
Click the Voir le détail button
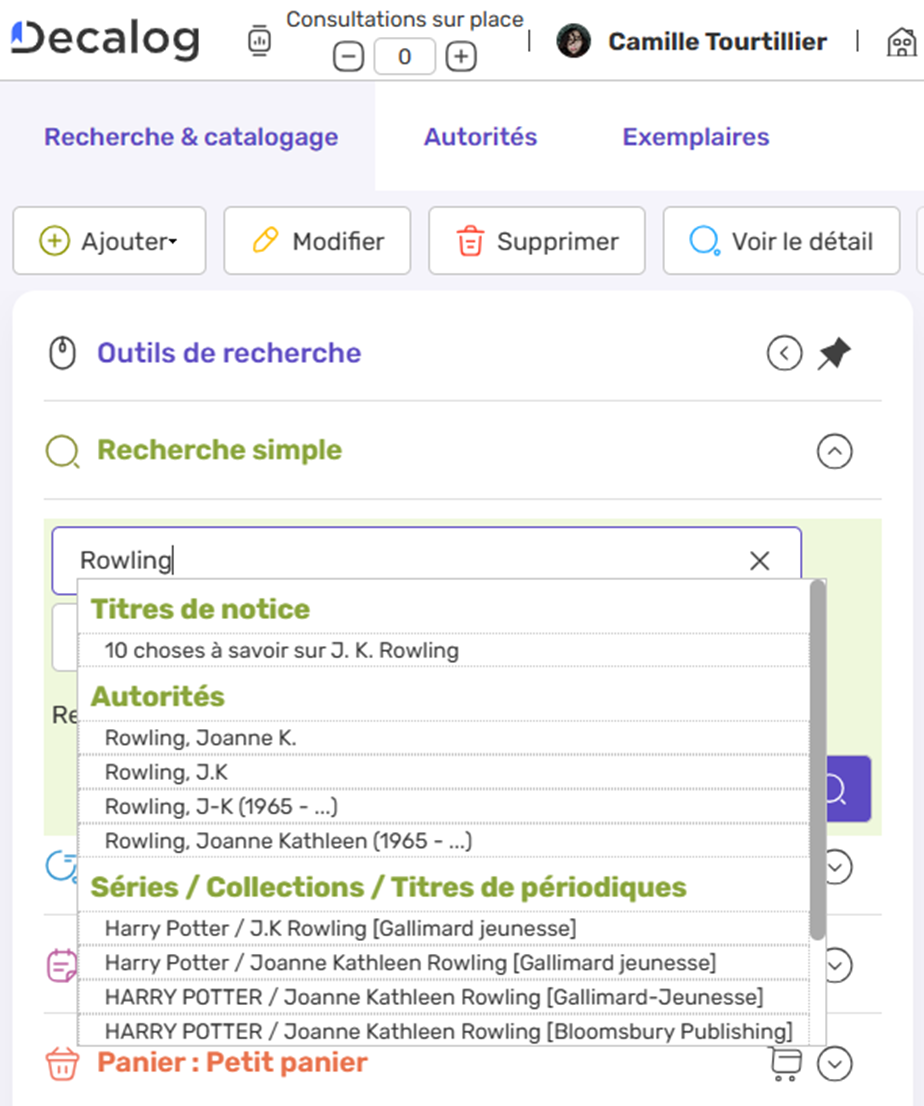(781, 241)
